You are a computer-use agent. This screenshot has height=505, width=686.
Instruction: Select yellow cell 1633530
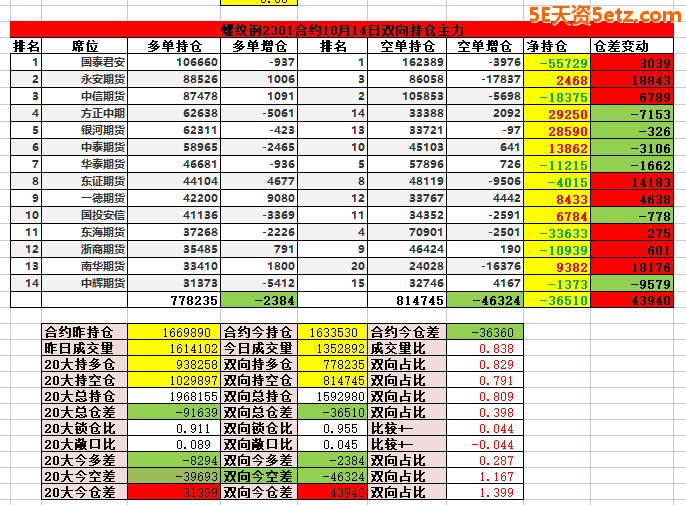click(x=332, y=332)
